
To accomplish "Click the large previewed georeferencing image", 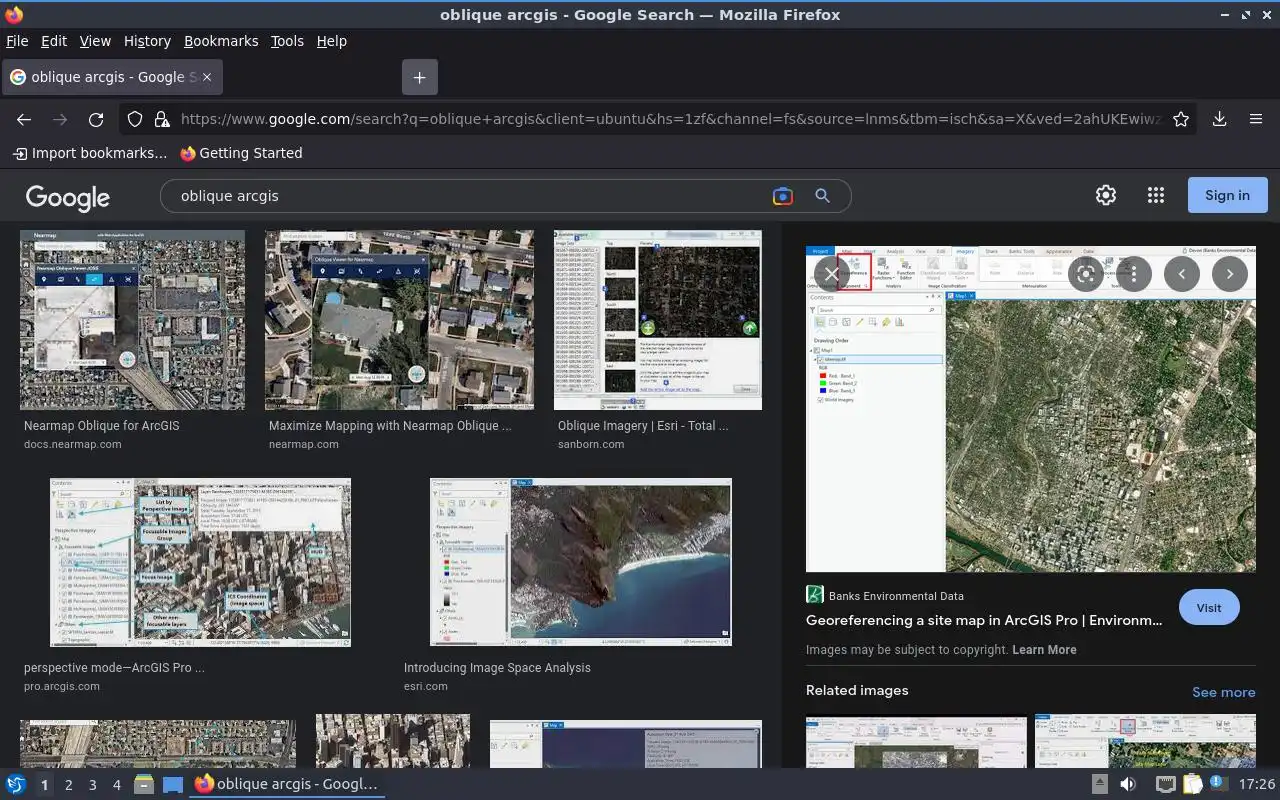I will (1031, 410).
